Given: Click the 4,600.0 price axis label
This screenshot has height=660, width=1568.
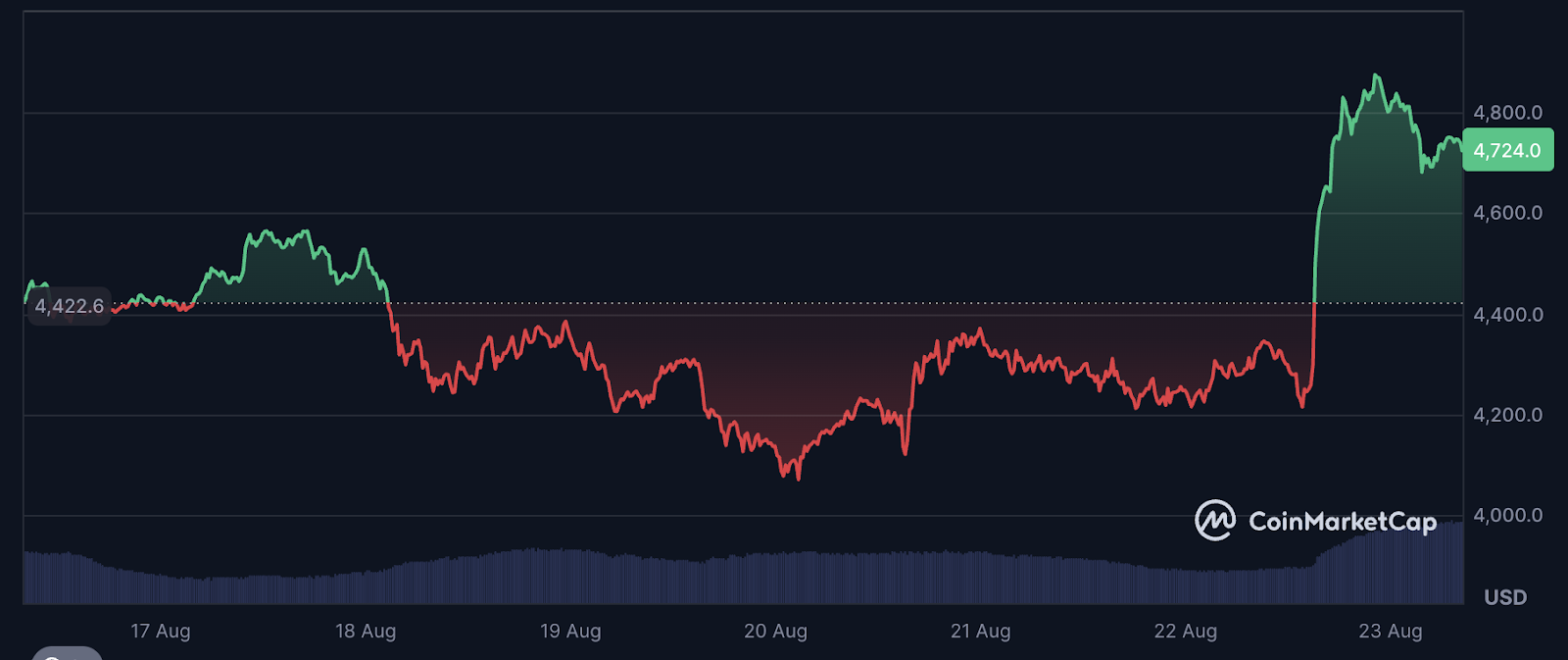Looking at the screenshot, I should click(1507, 213).
